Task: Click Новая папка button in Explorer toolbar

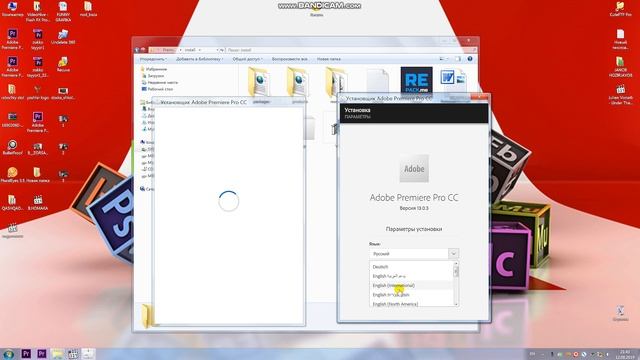Action: point(329,59)
